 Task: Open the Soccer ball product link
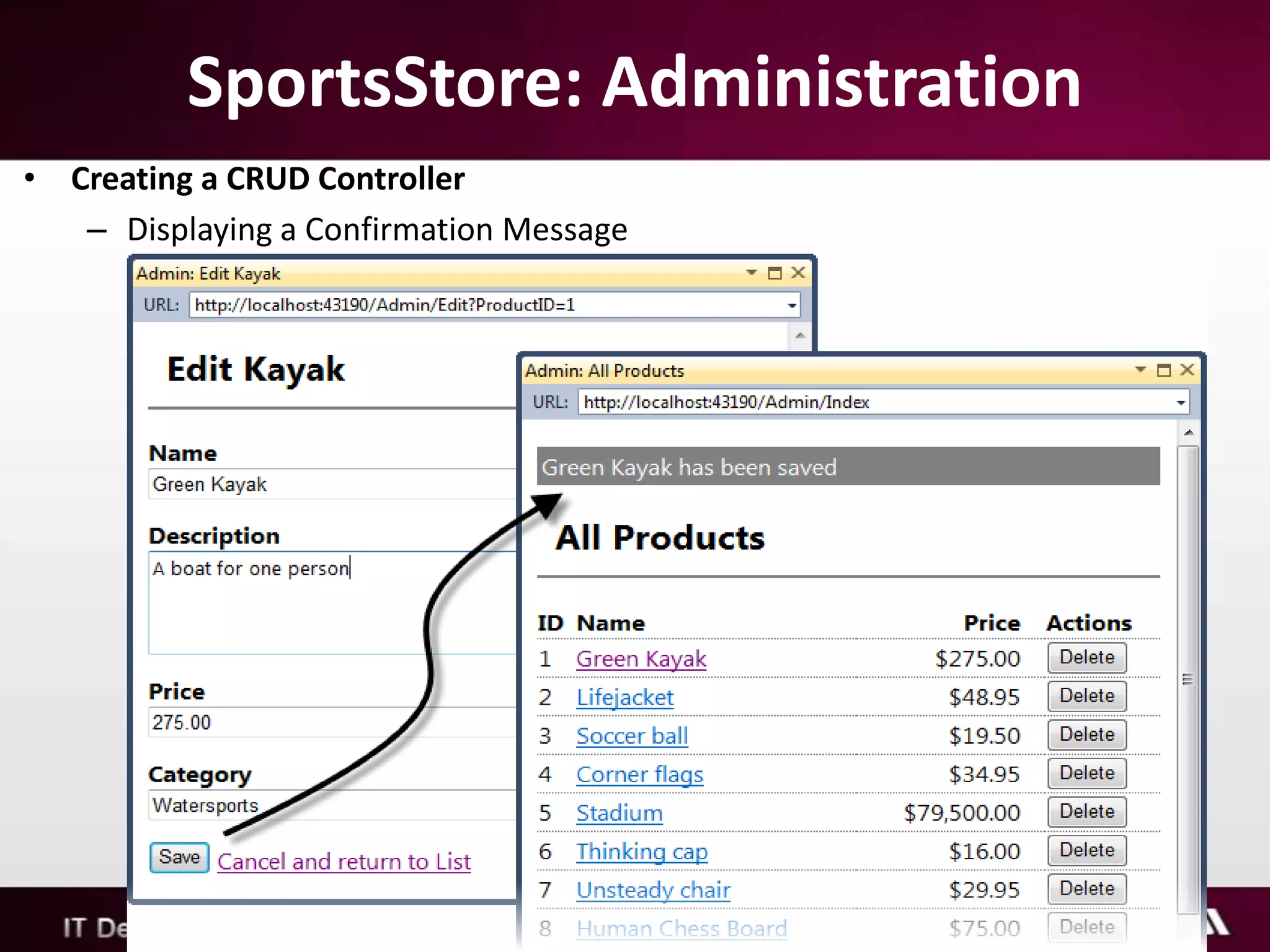coord(632,736)
